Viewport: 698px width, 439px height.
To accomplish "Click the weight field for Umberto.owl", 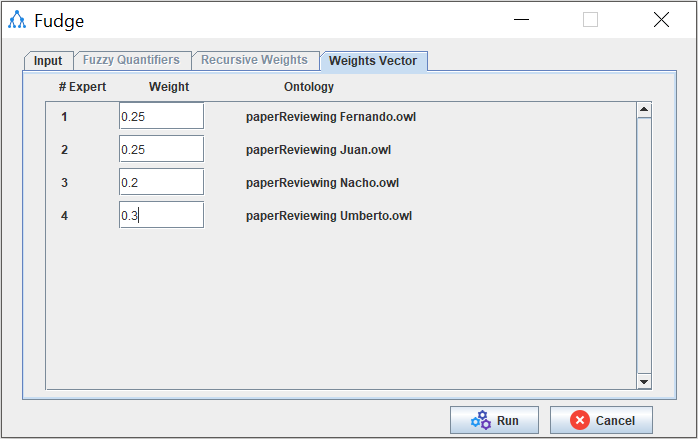I will pyautogui.click(x=161, y=215).
